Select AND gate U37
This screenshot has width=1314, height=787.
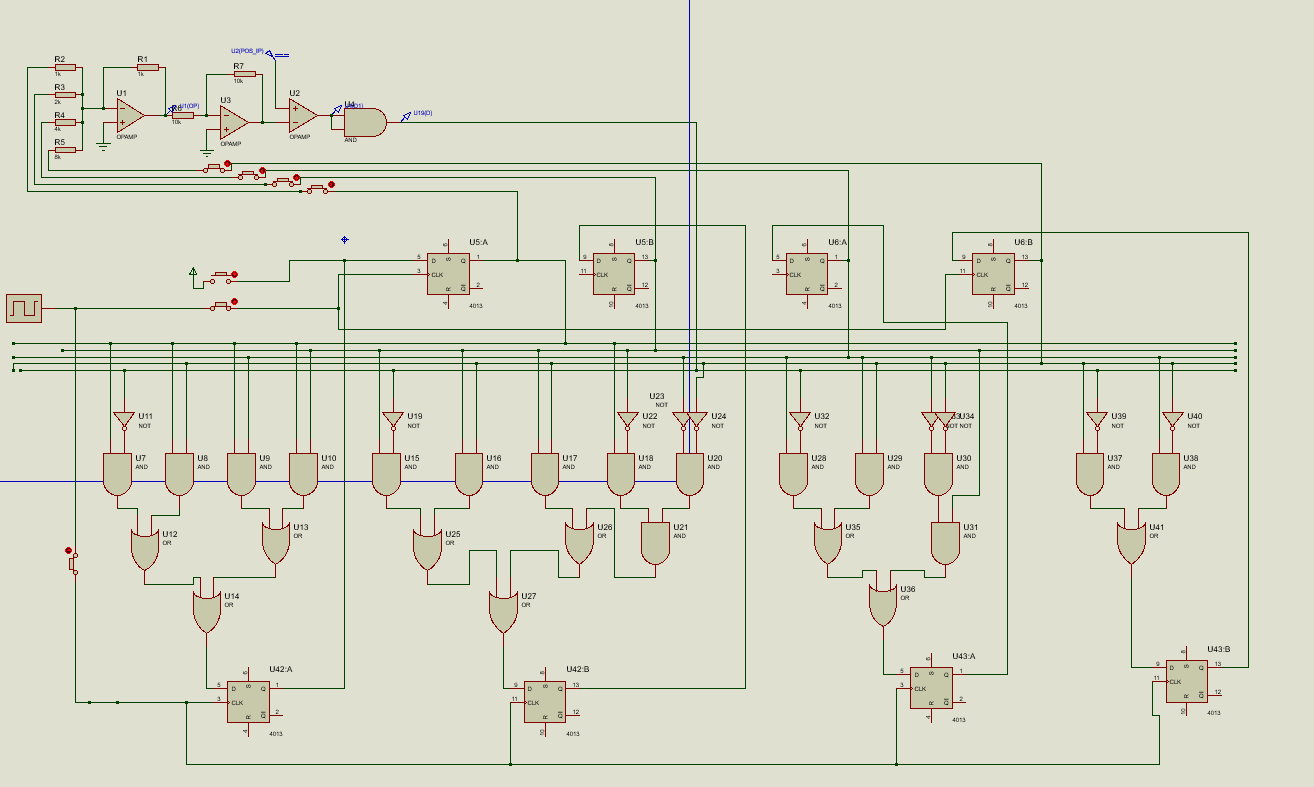click(x=1090, y=474)
